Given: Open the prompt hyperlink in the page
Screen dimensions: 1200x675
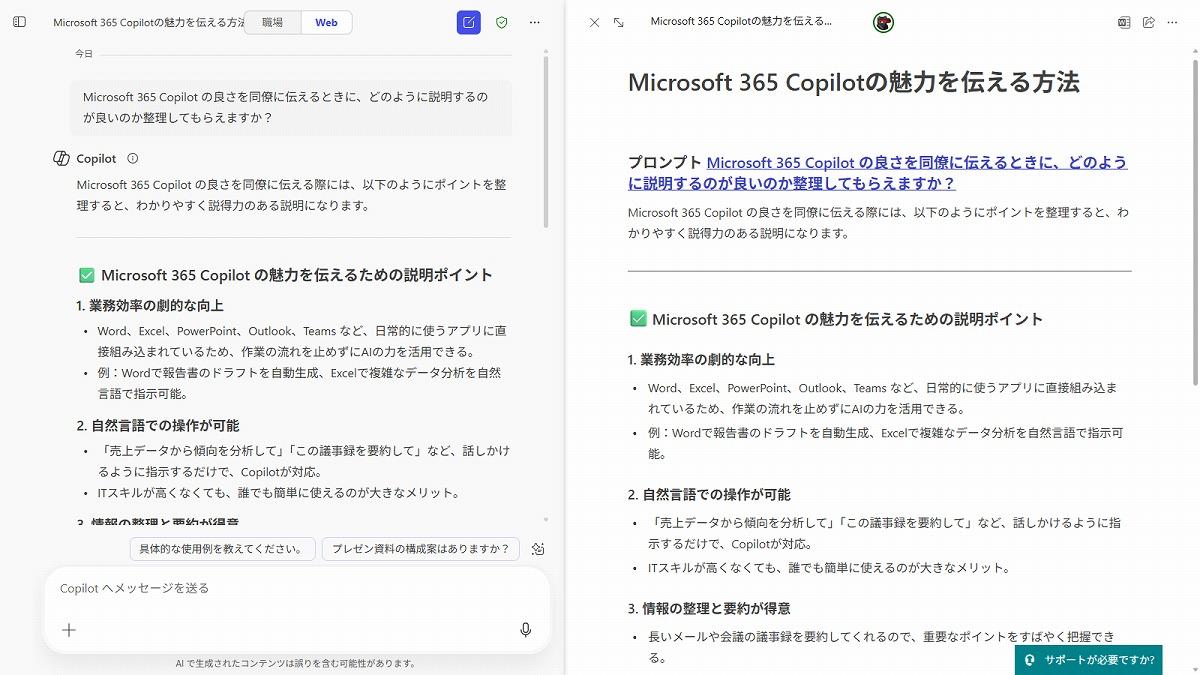Looking at the screenshot, I should 878,173.
